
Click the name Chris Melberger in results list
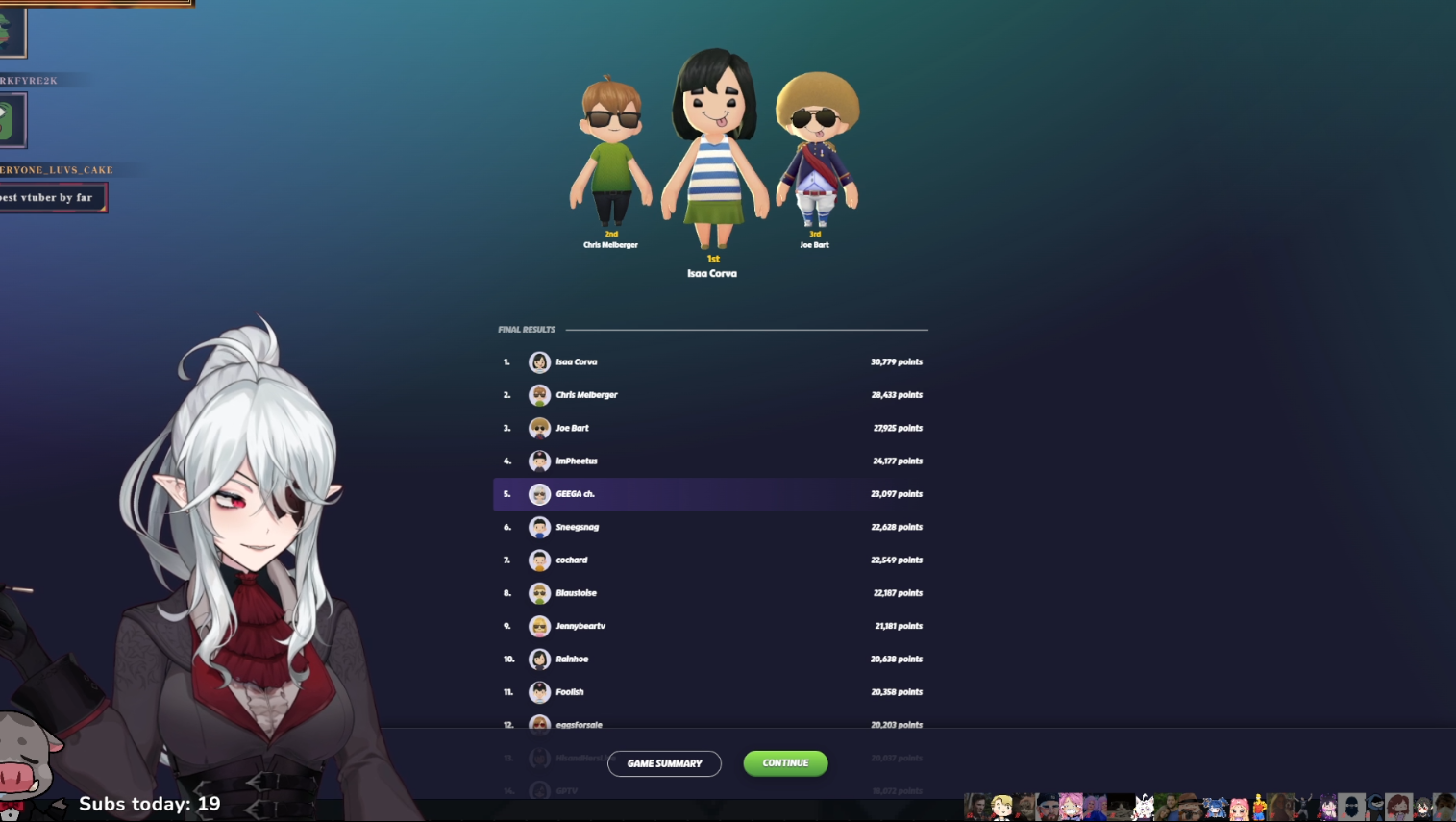[x=586, y=395]
